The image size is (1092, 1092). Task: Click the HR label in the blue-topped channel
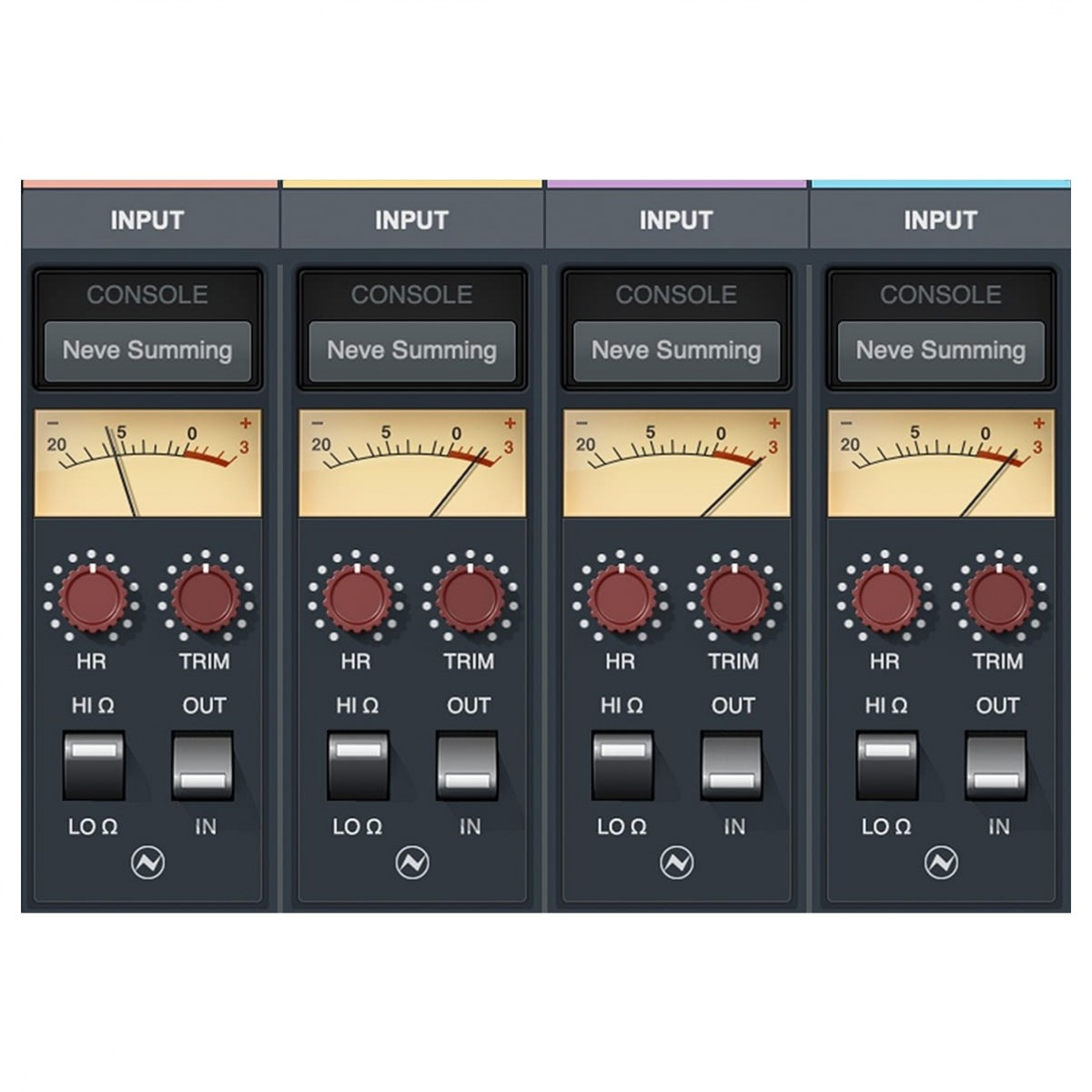[885, 662]
